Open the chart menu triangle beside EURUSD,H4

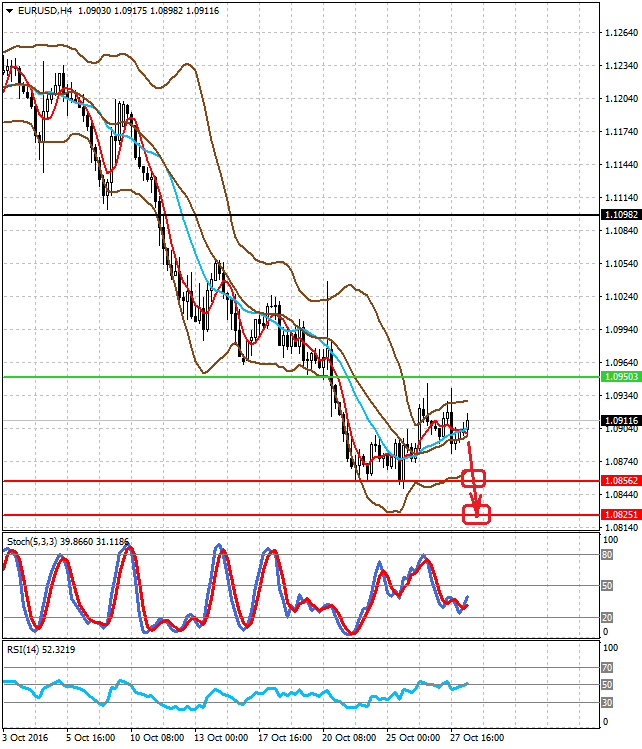tap(9, 11)
